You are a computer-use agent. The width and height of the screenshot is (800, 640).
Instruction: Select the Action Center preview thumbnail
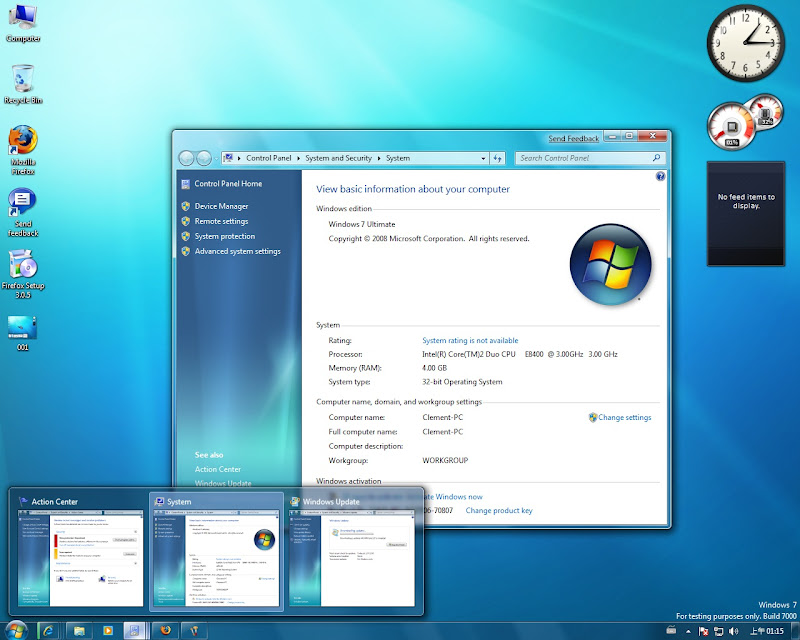tap(80, 558)
